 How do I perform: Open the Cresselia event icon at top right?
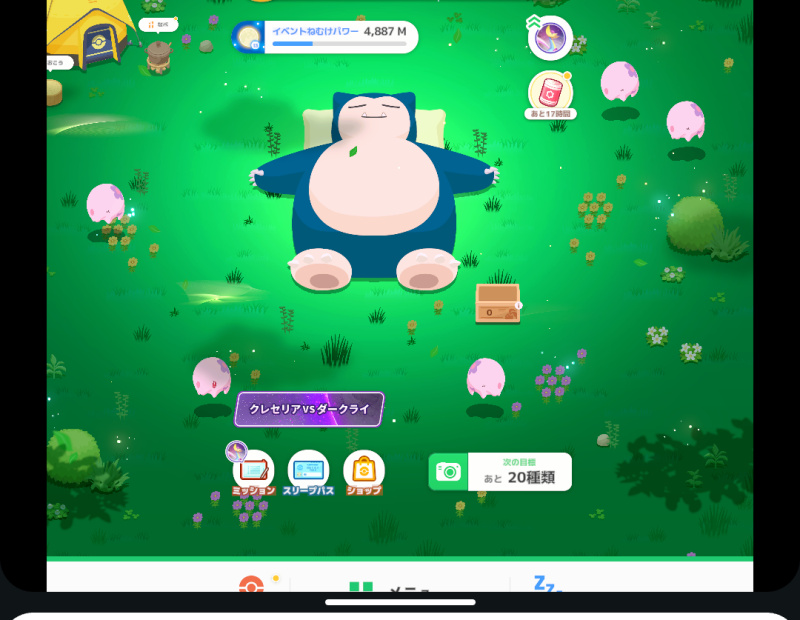click(550, 38)
